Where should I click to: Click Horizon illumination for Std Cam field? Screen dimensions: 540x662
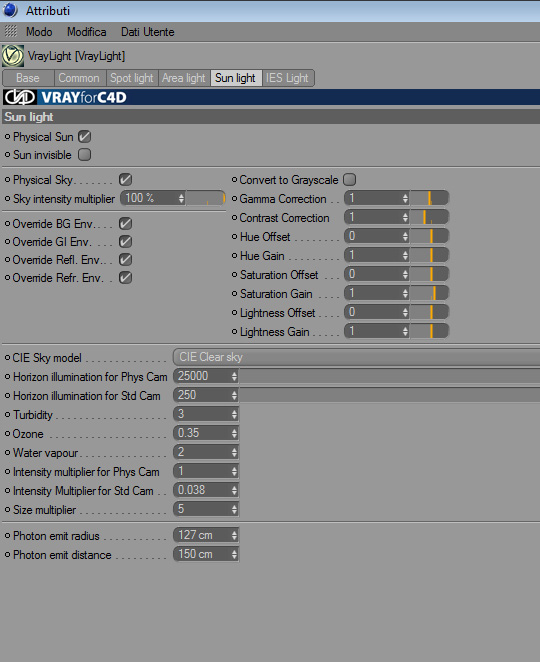[x=206, y=395]
